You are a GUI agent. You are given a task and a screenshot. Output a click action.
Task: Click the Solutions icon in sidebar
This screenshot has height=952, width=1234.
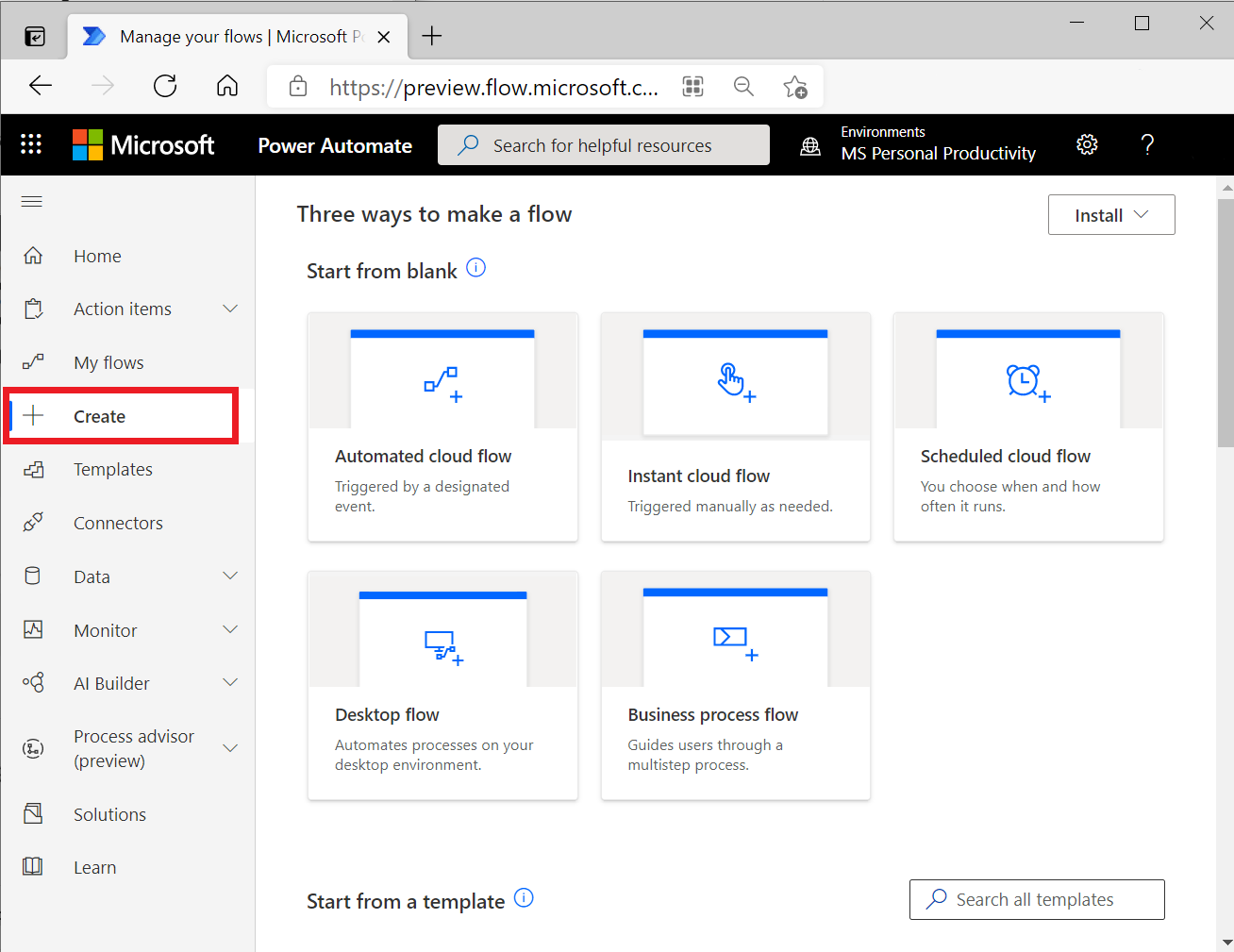click(x=33, y=813)
